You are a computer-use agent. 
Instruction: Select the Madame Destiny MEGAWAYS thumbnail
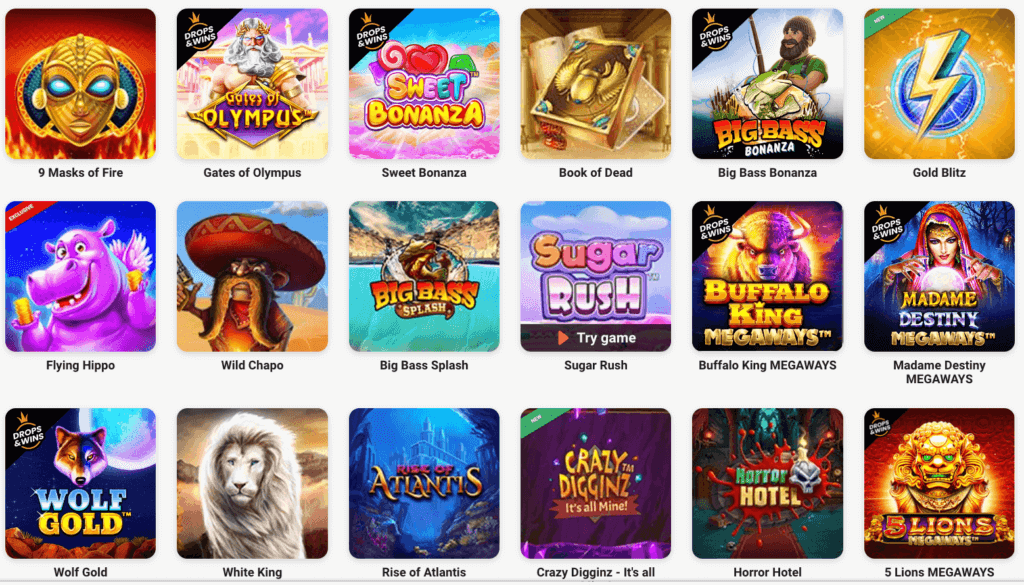pyautogui.click(x=939, y=276)
